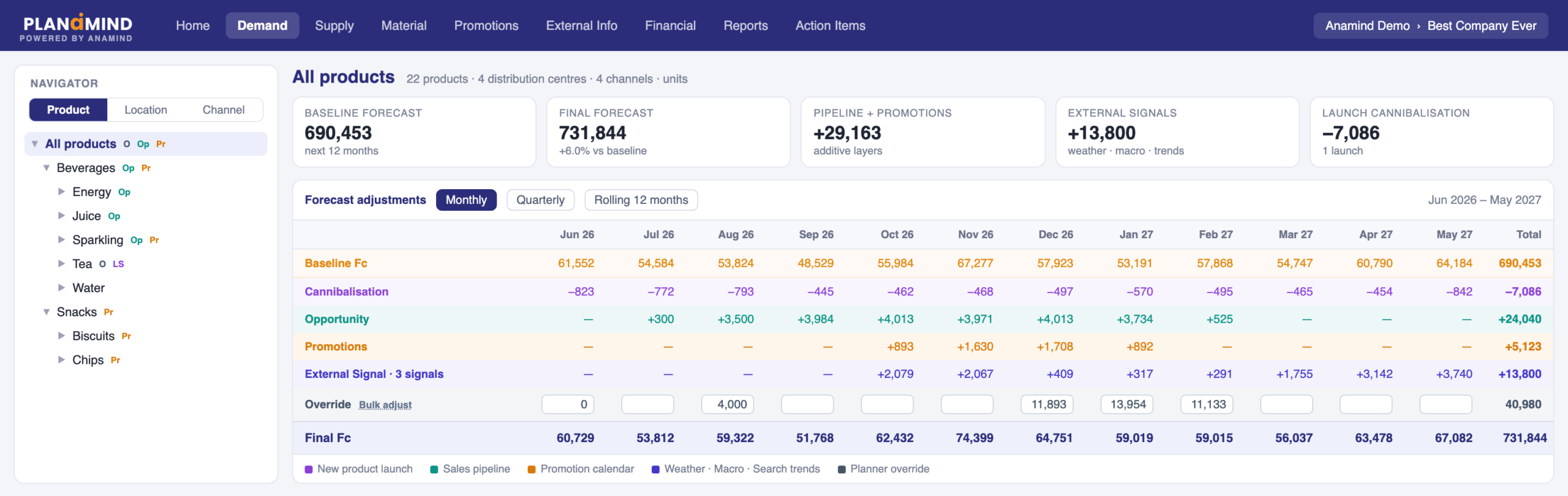This screenshot has height=496, width=1568.
Task: Switch navigator to Location view
Action: coord(146,110)
